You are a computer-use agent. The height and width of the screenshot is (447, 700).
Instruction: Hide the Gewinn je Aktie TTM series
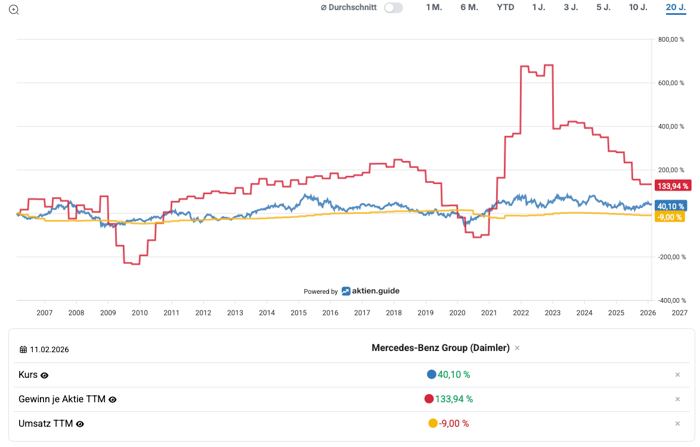click(112, 400)
